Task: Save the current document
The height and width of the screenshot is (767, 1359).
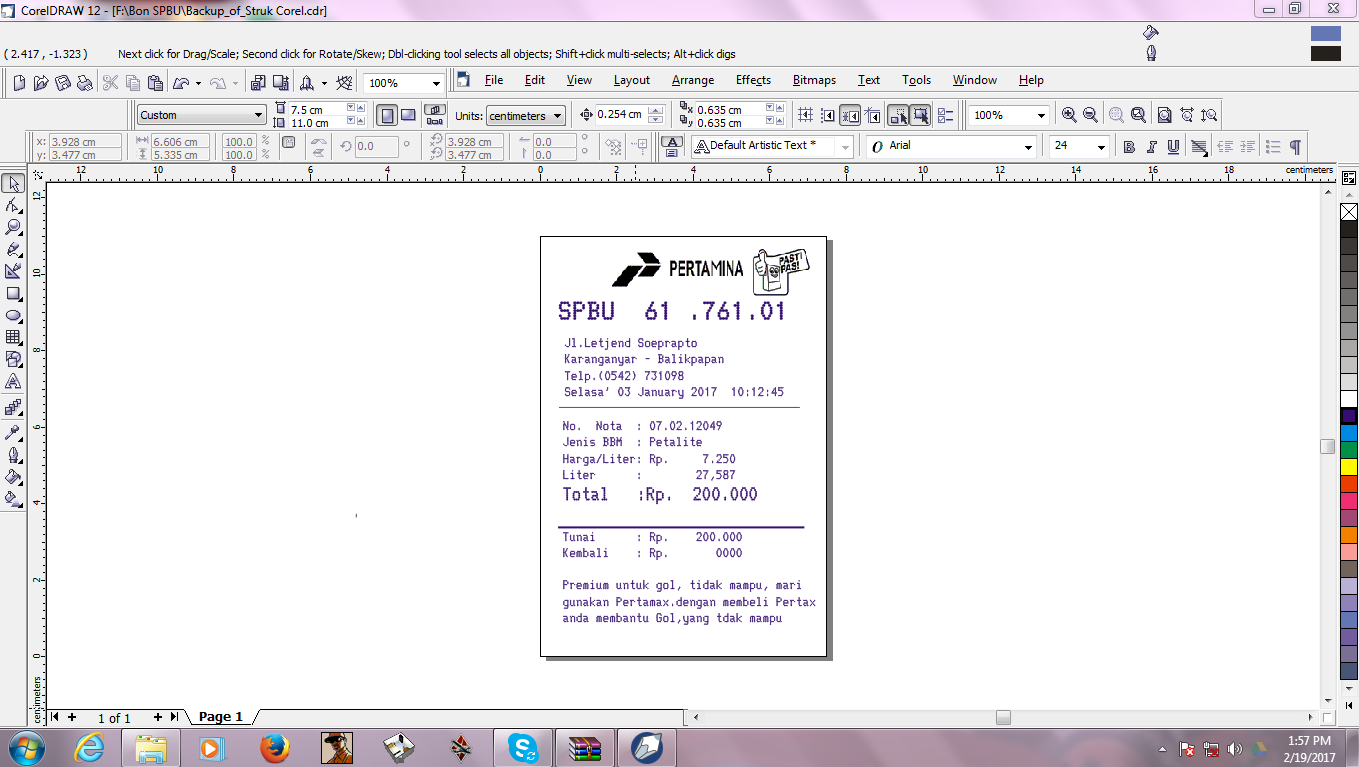Action: pos(63,83)
